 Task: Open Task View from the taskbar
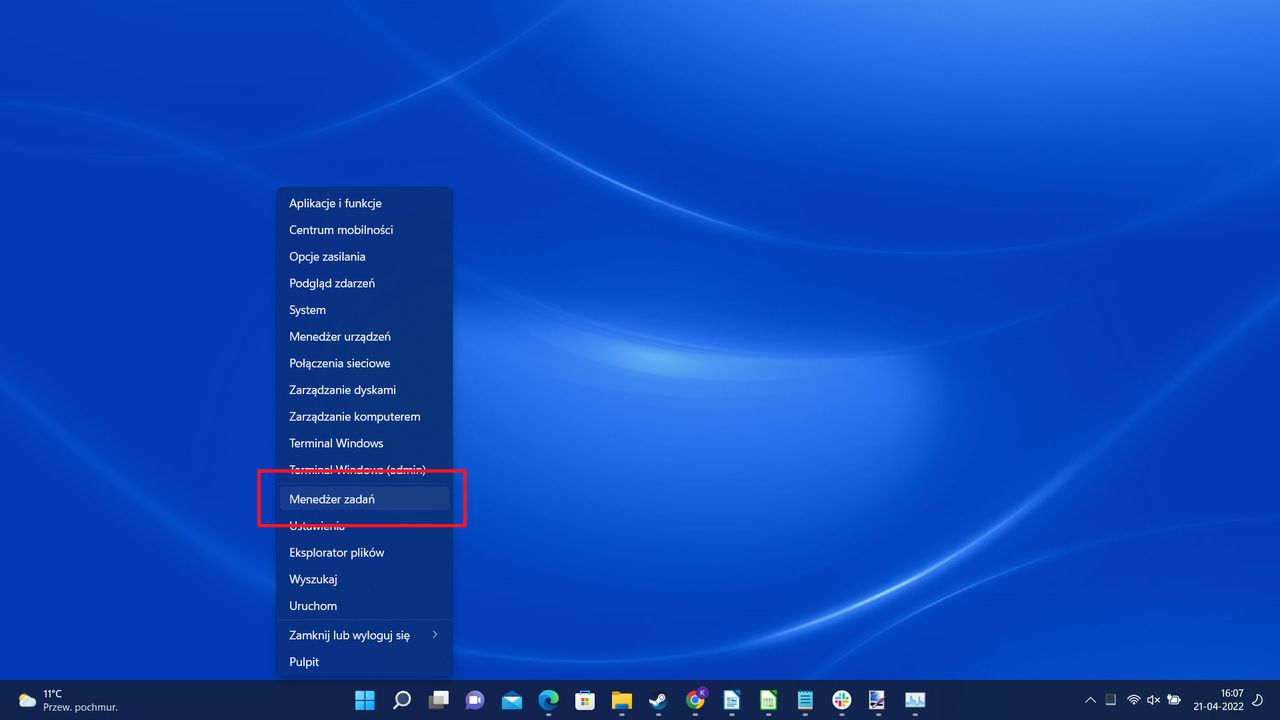tap(438, 700)
